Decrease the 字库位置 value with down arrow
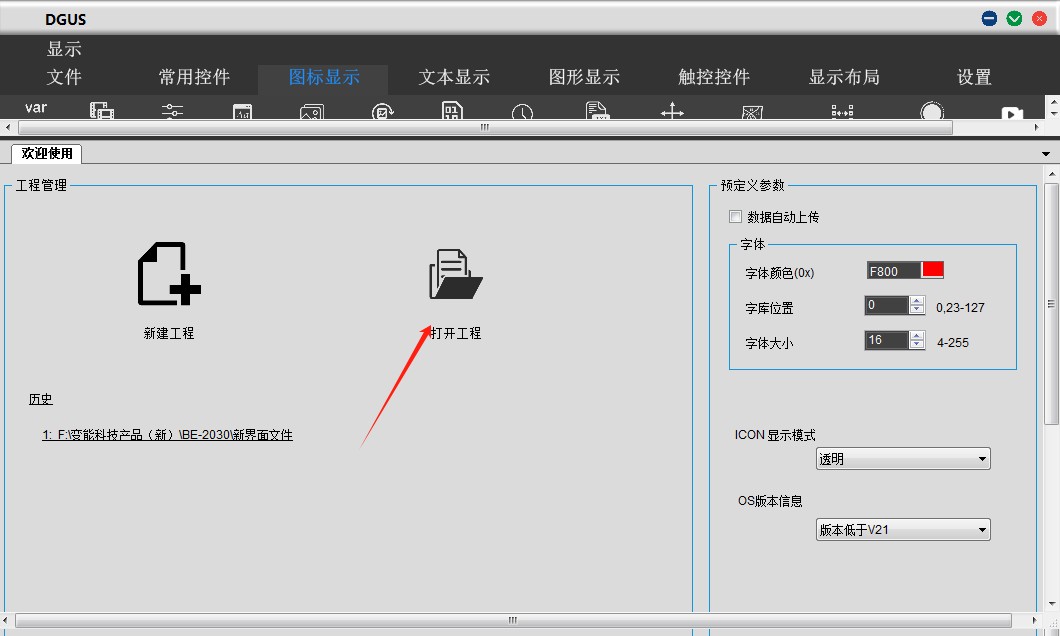Screen dimensions: 1060x636 click(x=917, y=310)
